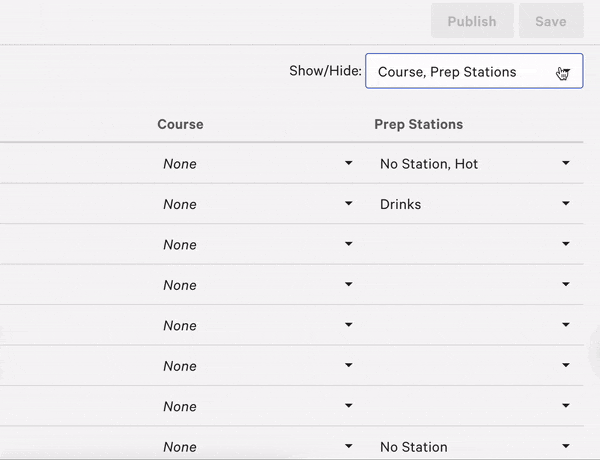Open the 'Drinks' prep stations dropdown
The image size is (600, 460).
pos(473,204)
